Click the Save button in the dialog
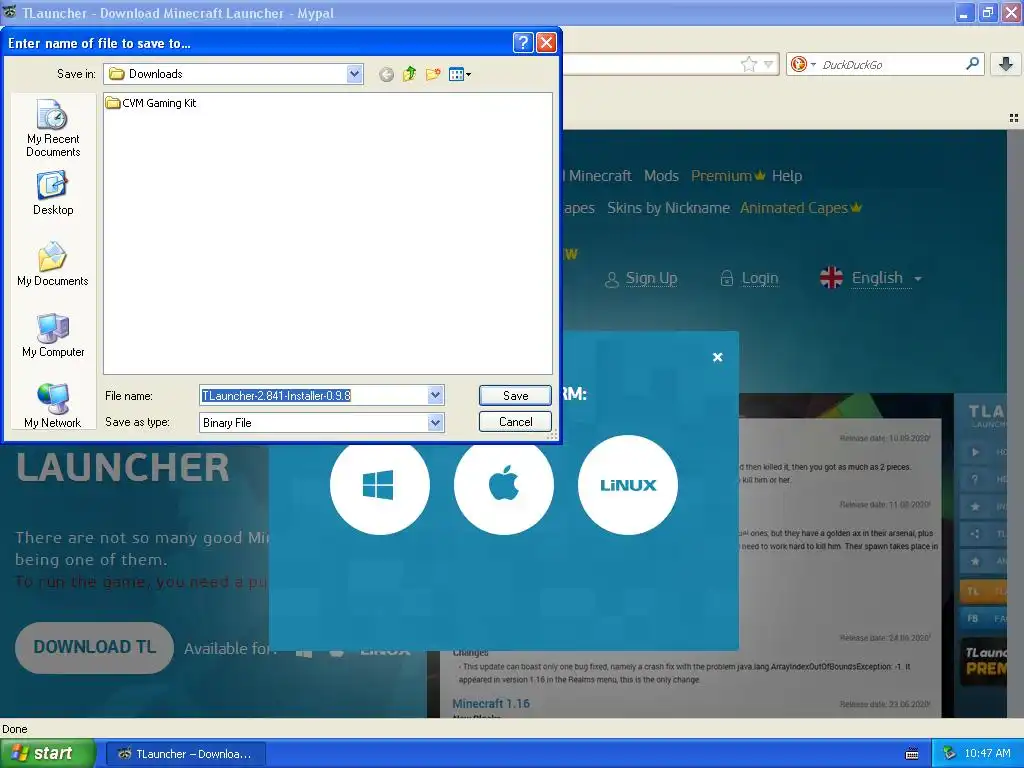This screenshot has height=768, width=1024. (515, 395)
